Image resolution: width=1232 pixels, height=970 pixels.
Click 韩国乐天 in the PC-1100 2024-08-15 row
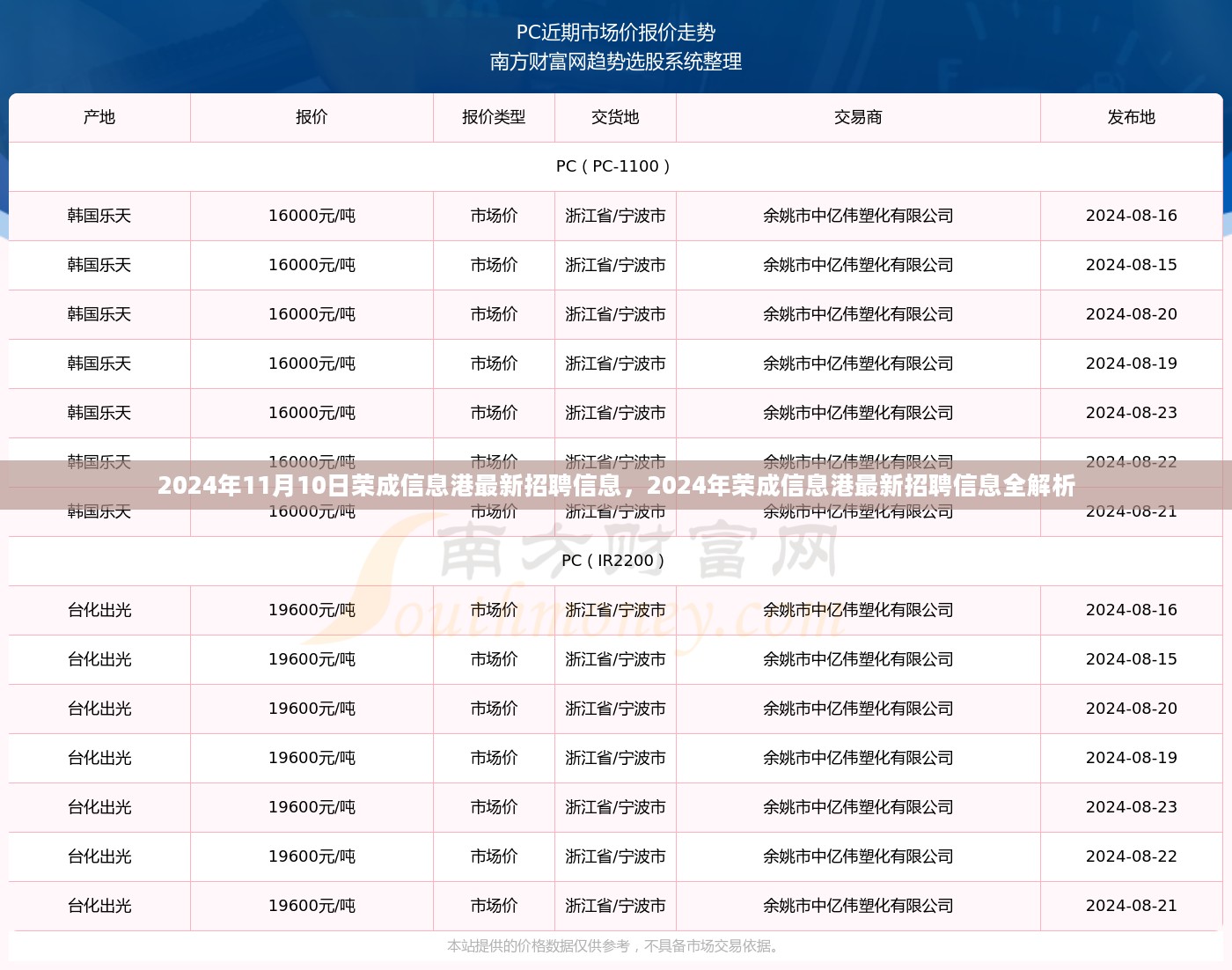tap(99, 265)
